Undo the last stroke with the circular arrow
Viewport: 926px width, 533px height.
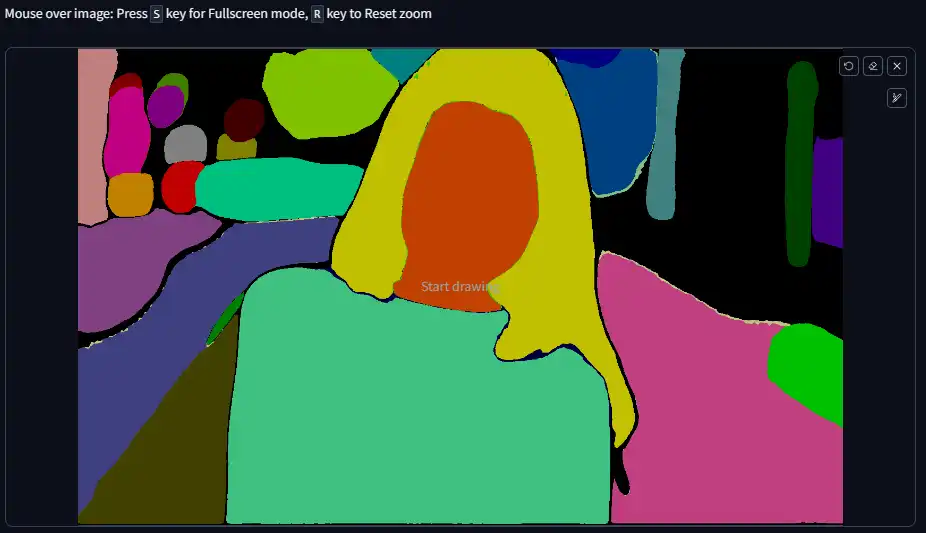(x=849, y=66)
